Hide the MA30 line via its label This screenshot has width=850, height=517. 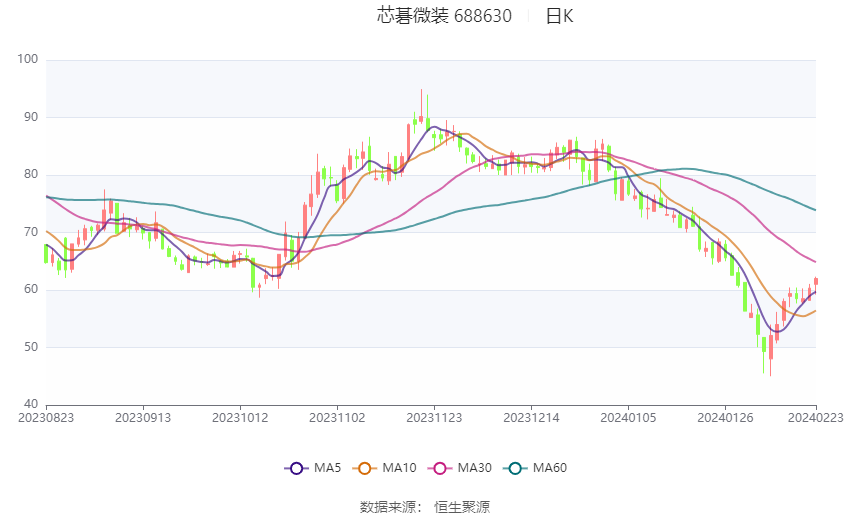point(474,468)
